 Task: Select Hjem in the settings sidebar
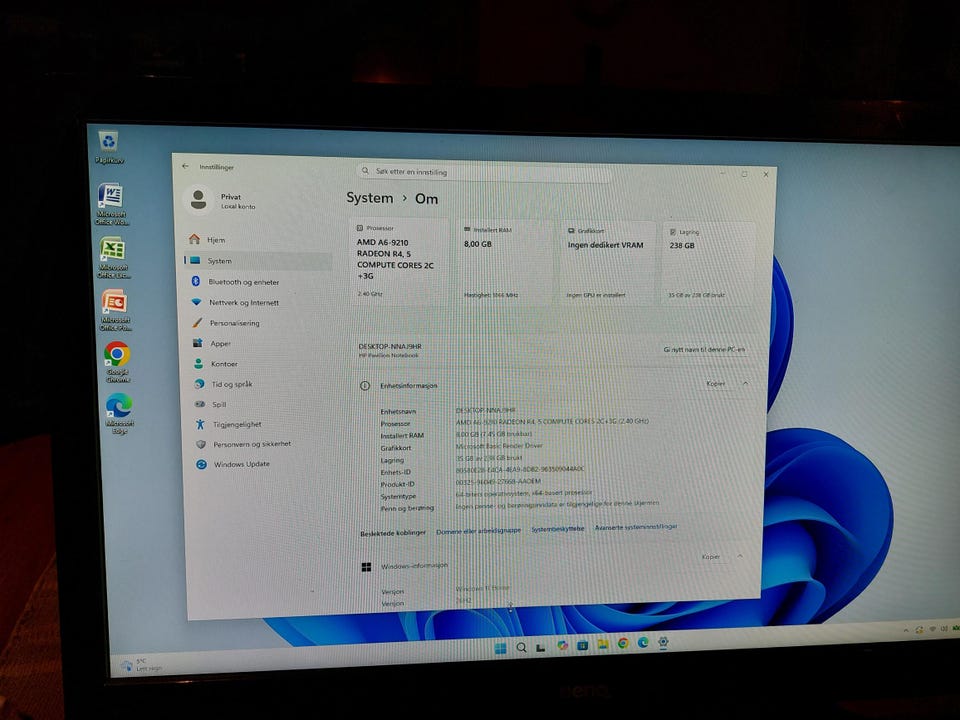point(258,239)
